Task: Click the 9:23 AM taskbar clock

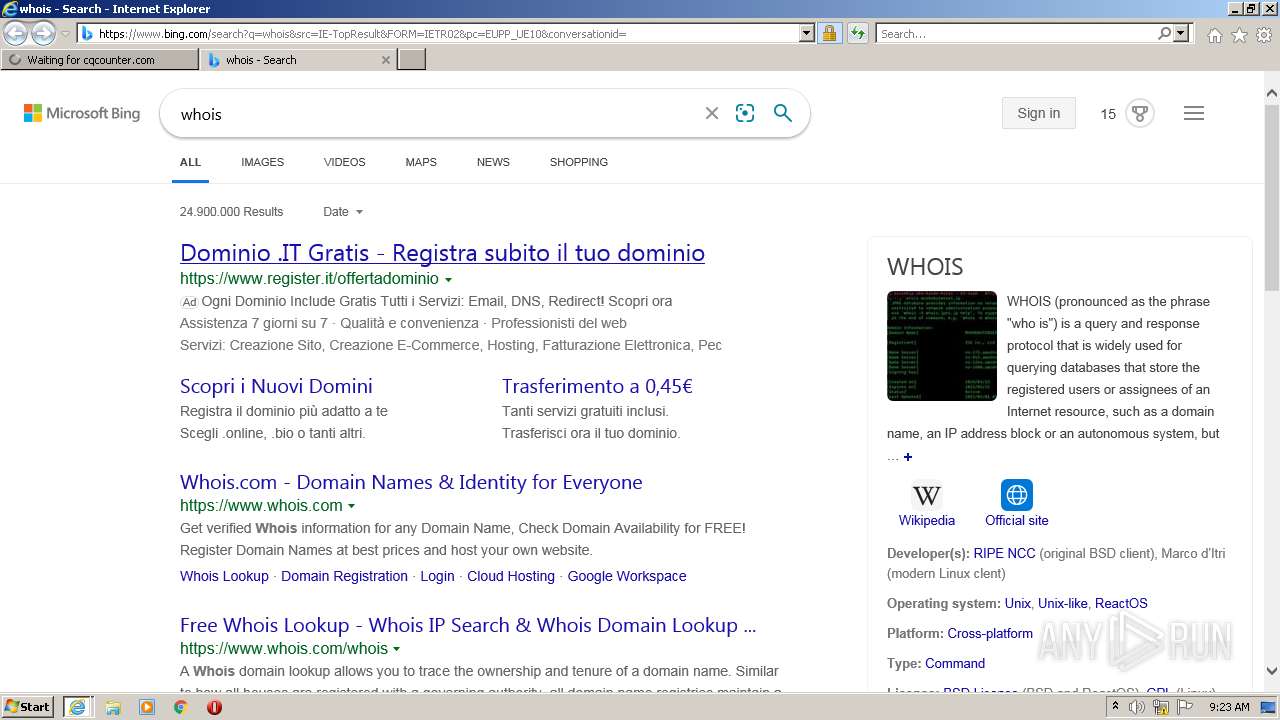Action: tap(1229, 707)
